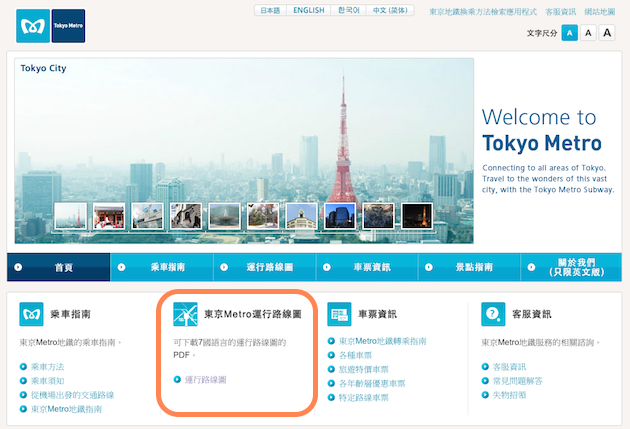The height and width of the screenshot is (429, 630).
Task: Open the 各種車票 link
Action: pos(356,355)
